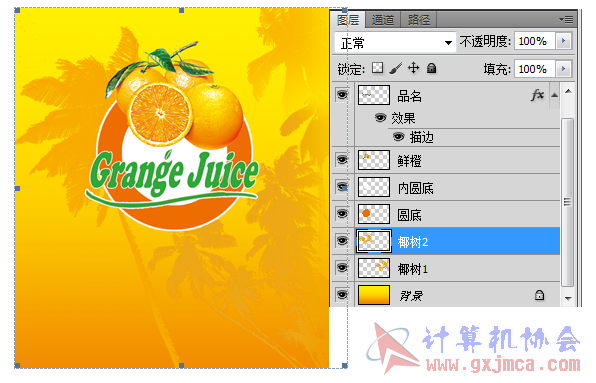Click the 椰树1 layer thumbnail
596x383 pixels.
pos(374,268)
